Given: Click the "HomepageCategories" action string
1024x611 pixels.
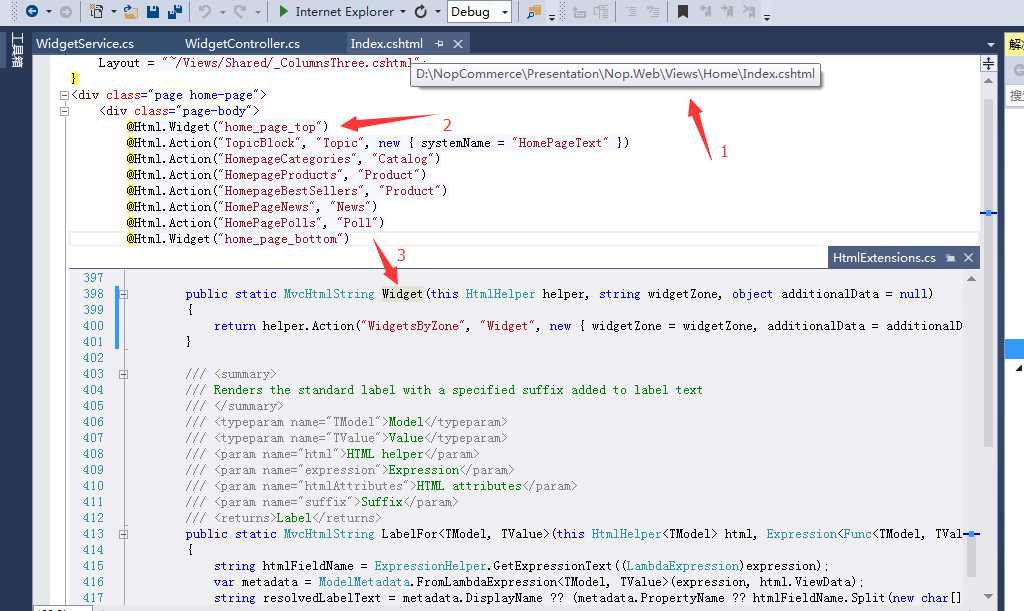Looking at the screenshot, I should (288, 159).
